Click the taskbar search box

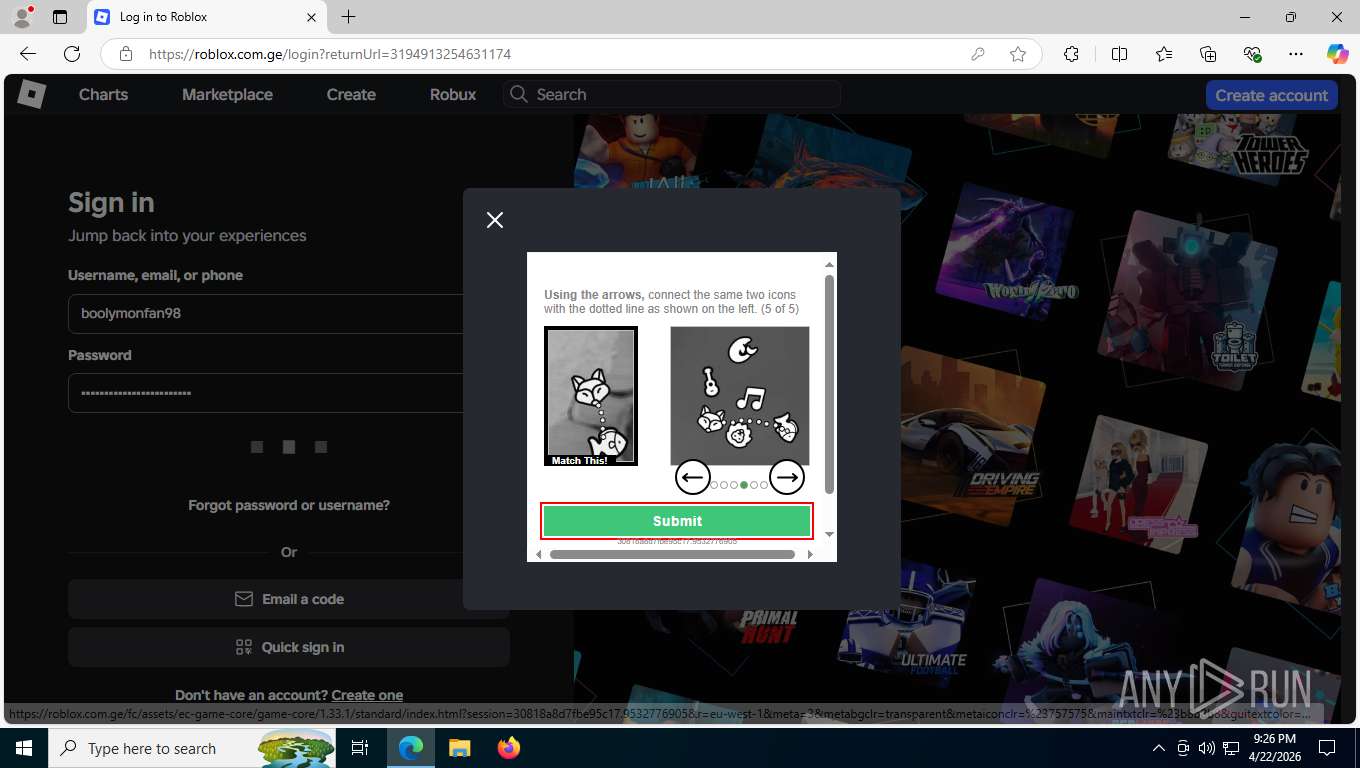(193, 748)
